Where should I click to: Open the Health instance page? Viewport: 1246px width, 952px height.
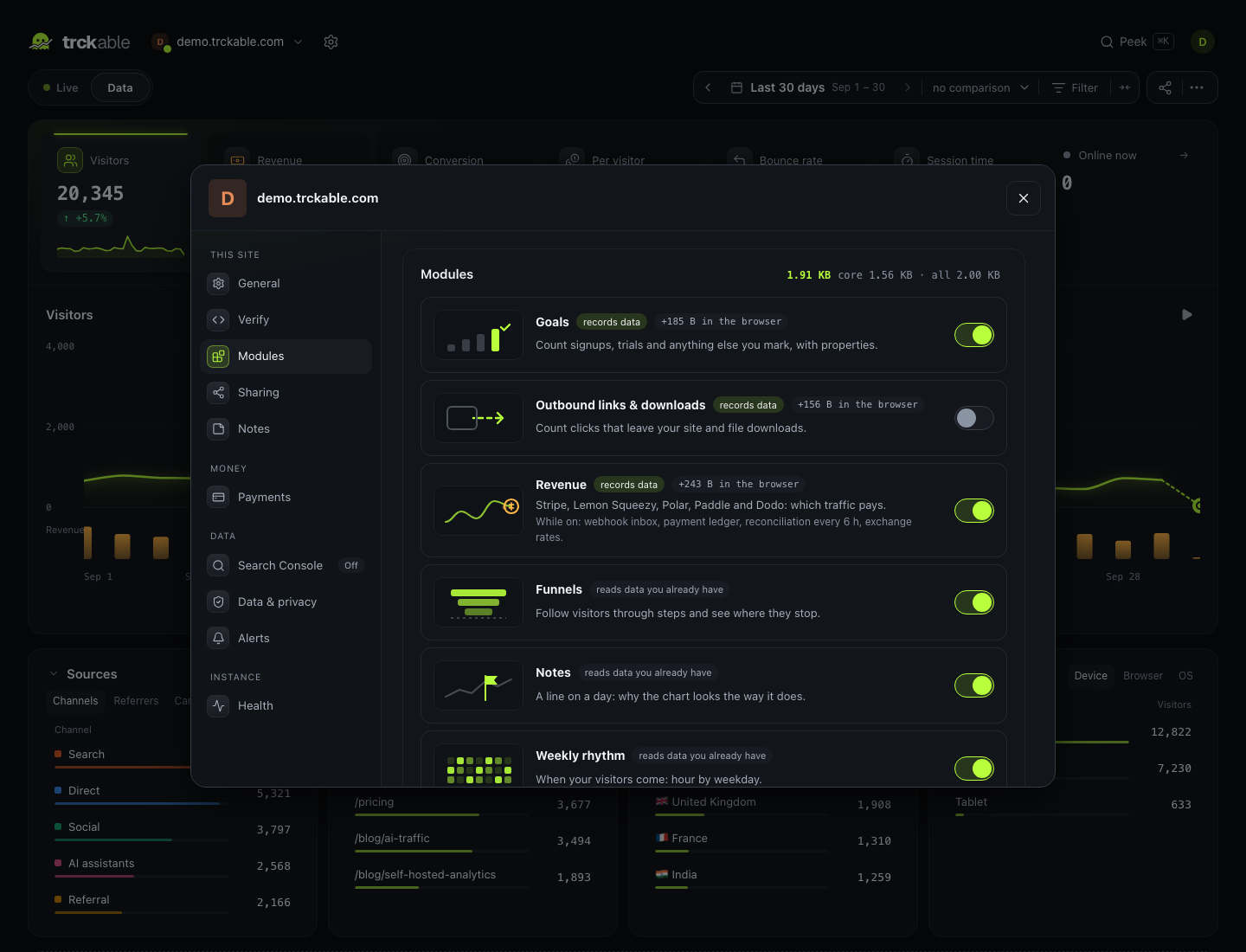(286, 705)
